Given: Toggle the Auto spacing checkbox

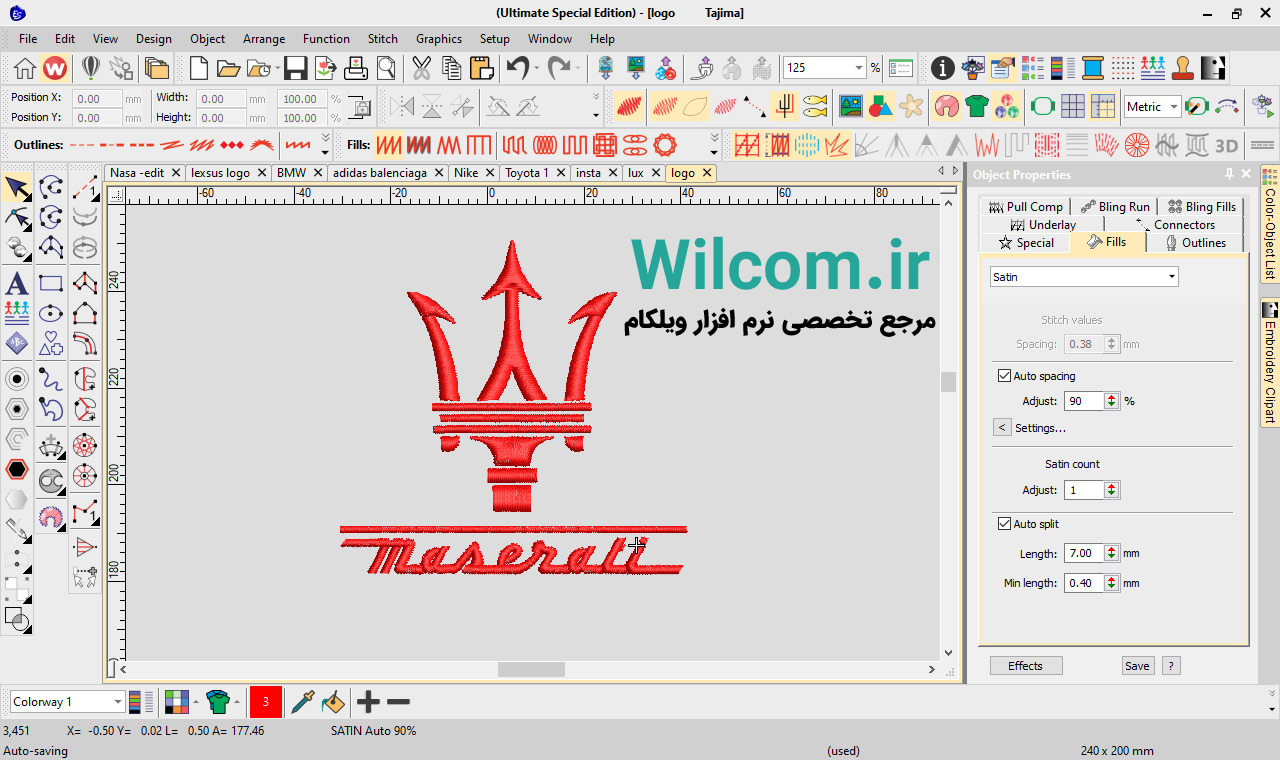Looking at the screenshot, I should [1005, 376].
